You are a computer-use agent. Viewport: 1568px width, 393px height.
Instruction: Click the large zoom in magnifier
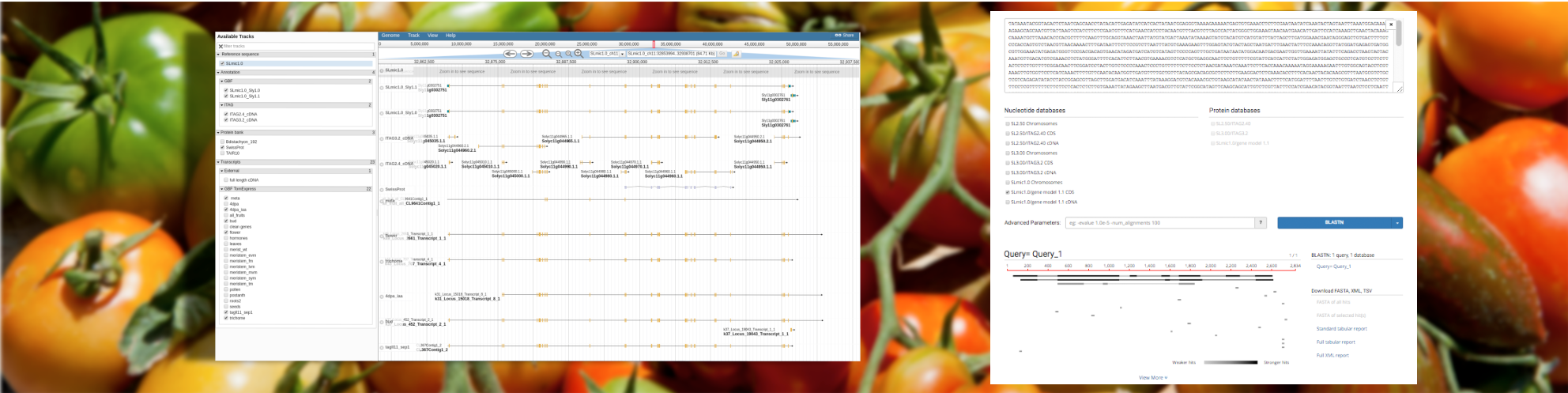click(x=579, y=54)
